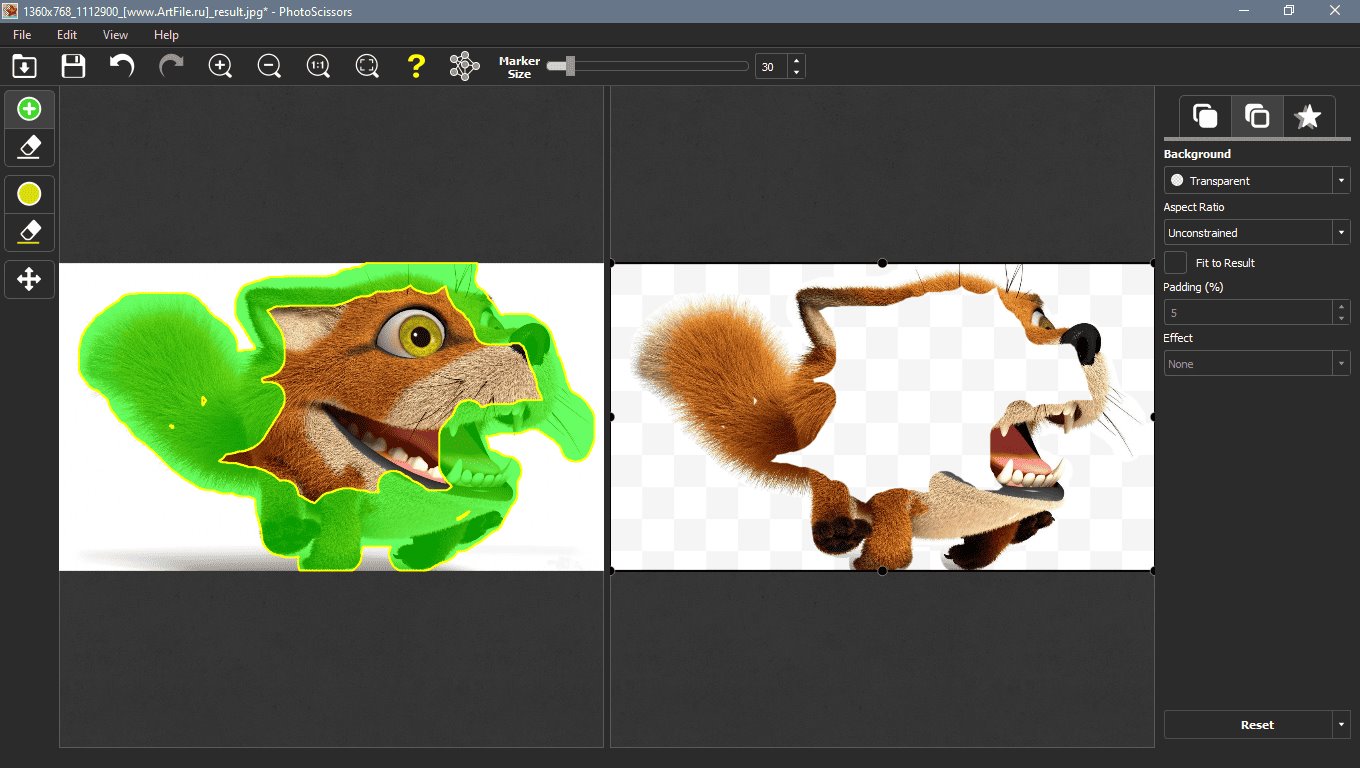Image resolution: width=1360 pixels, height=768 pixels.
Task: Set zoom to 1:1 actual size
Action: (x=318, y=67)
